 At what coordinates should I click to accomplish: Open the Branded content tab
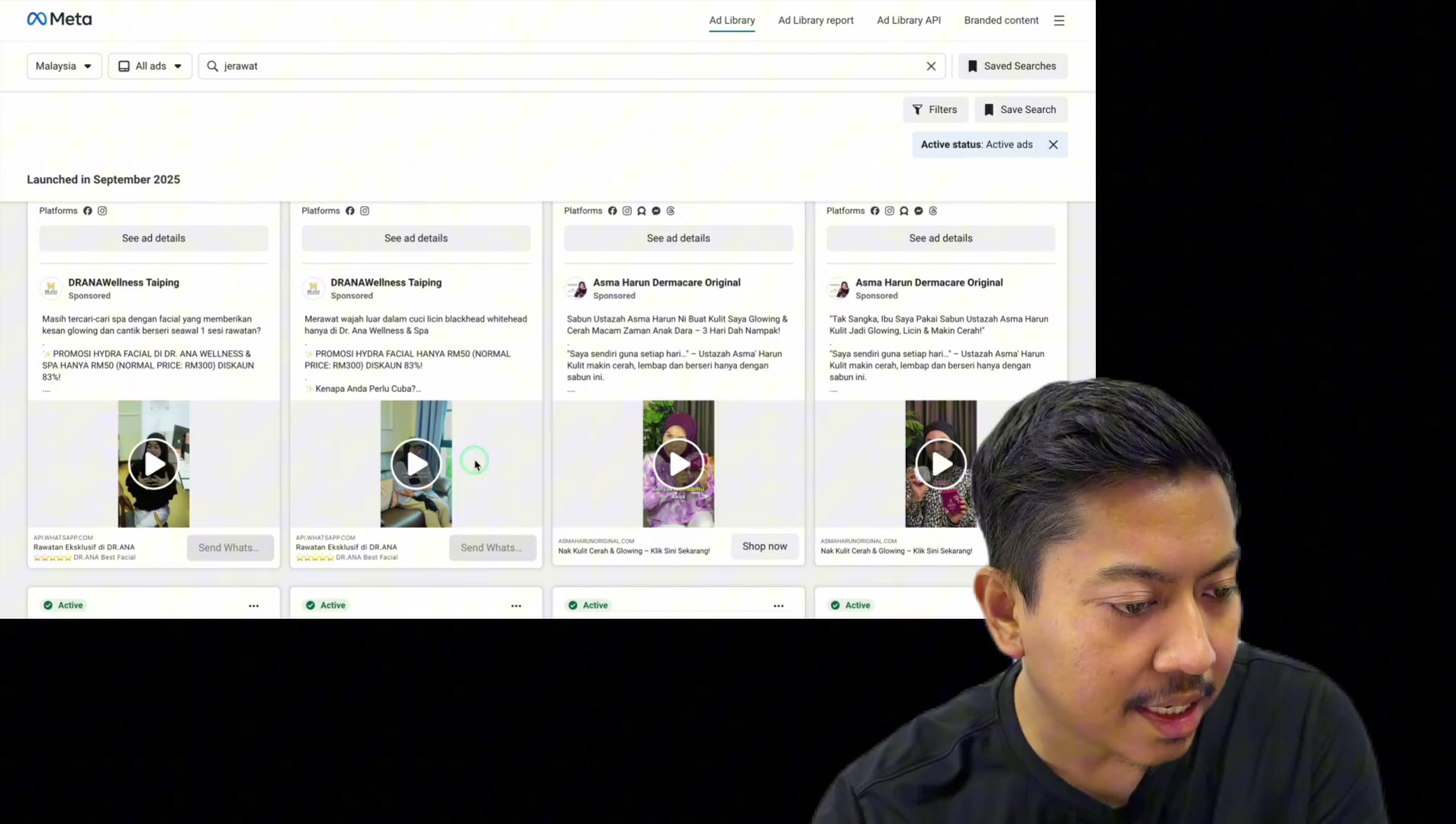tap(1000, 21)
